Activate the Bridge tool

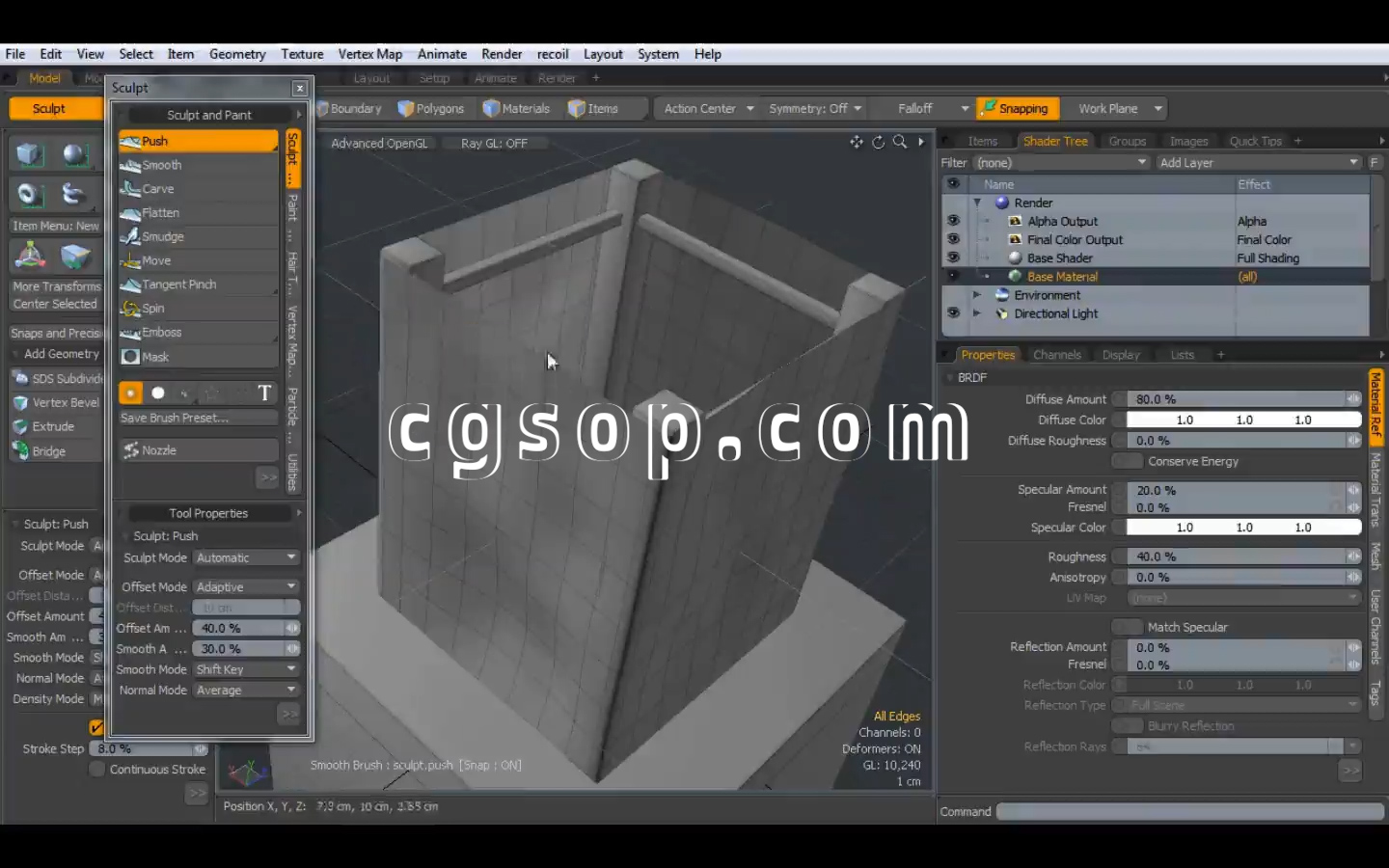pyautogui.click(x=57, y=450)
